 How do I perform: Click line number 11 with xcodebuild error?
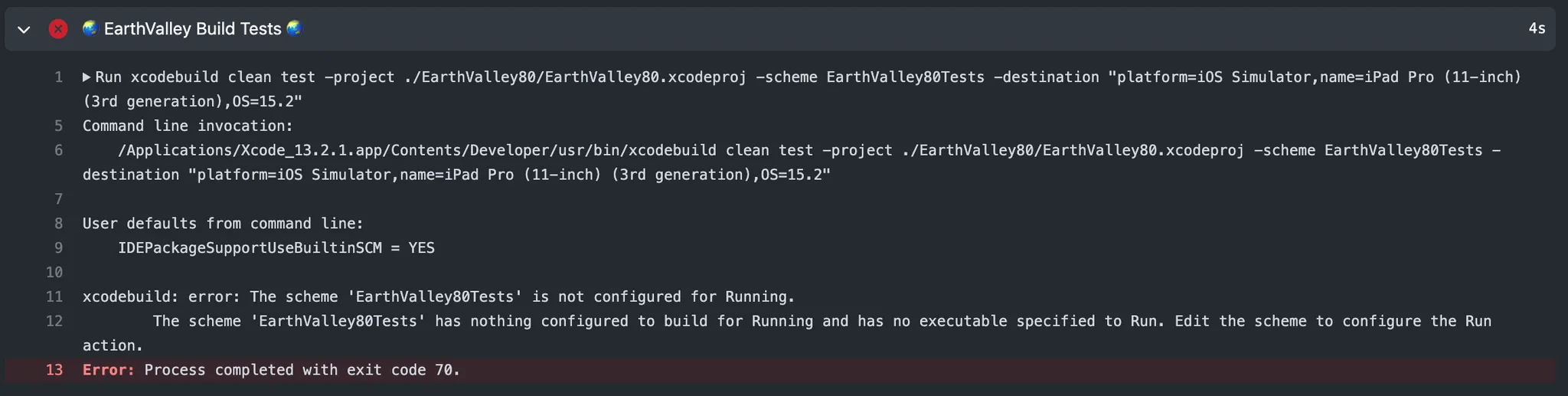tap(54, 297)
